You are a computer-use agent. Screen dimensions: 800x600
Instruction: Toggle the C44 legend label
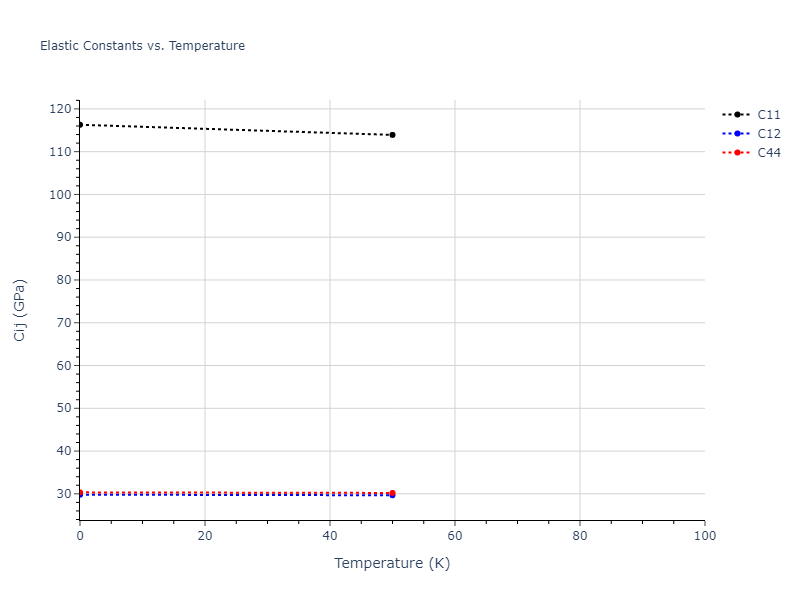[768, 152]
